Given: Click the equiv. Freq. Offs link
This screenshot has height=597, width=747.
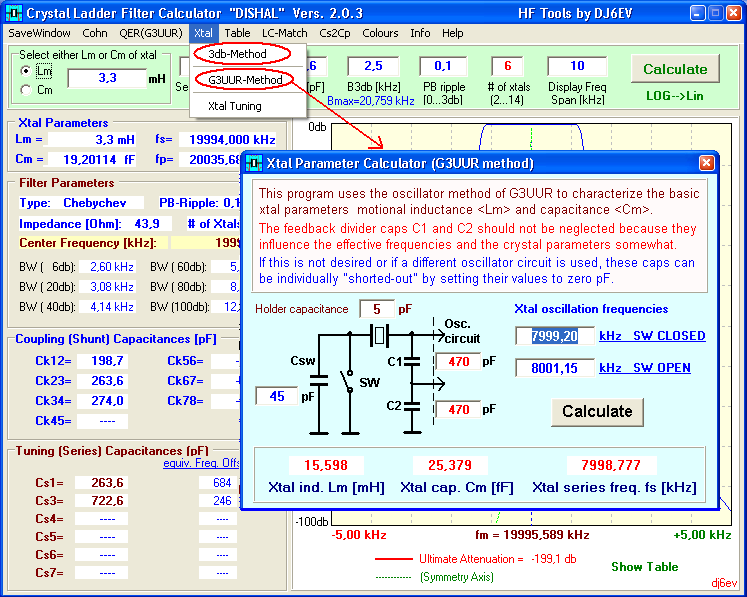Looking at the screenshot, I should point(201,463).
